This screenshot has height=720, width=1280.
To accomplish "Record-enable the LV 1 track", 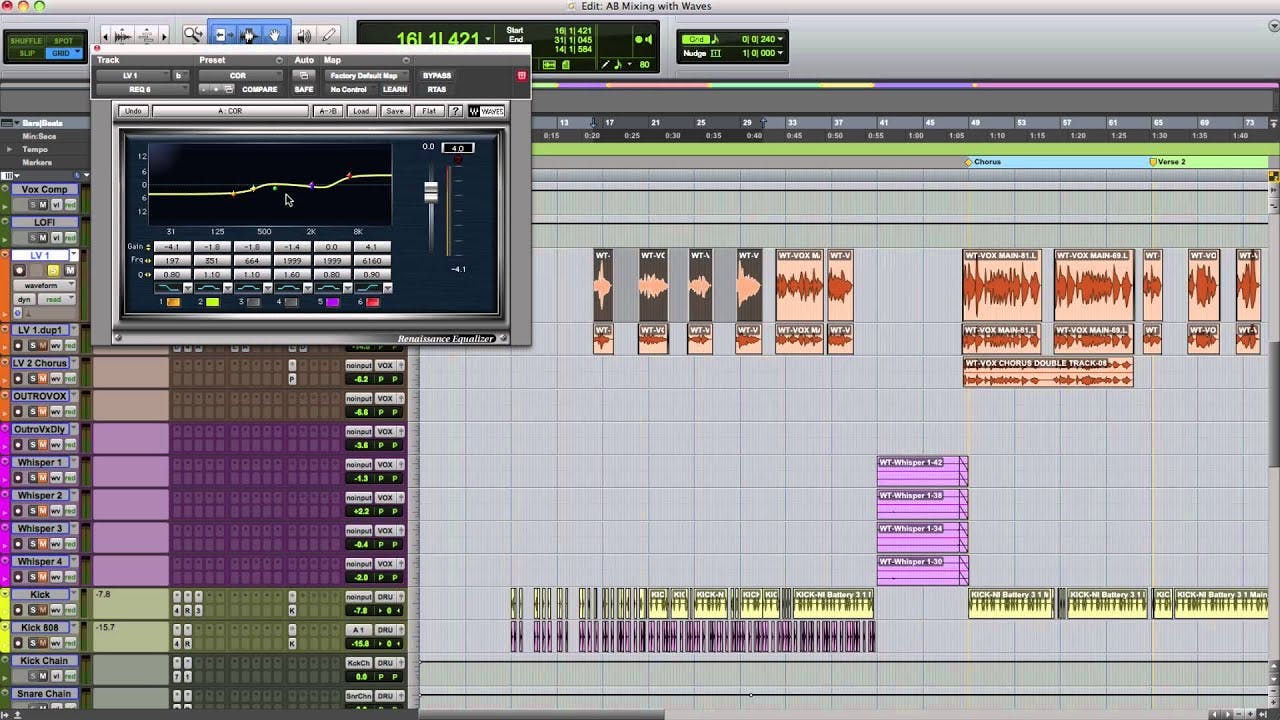I will coord(20,270).
